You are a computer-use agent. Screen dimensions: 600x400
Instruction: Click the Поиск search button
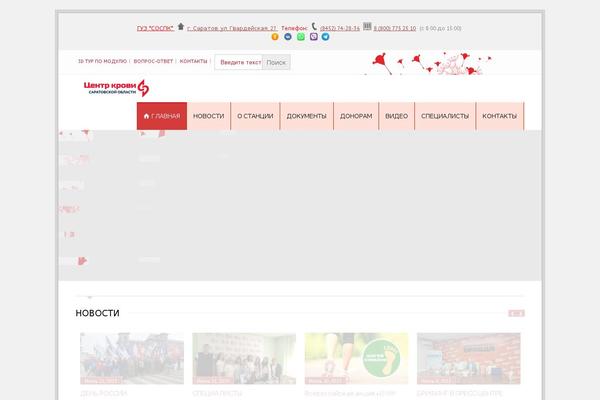click(276, 62)
